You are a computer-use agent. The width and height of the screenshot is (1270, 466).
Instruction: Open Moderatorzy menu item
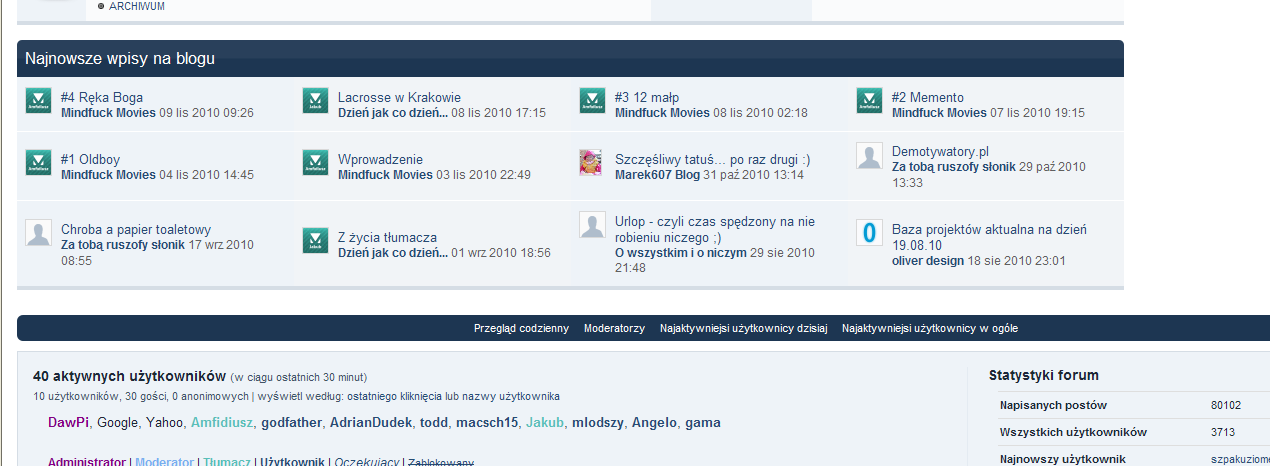tap(614, 328)
